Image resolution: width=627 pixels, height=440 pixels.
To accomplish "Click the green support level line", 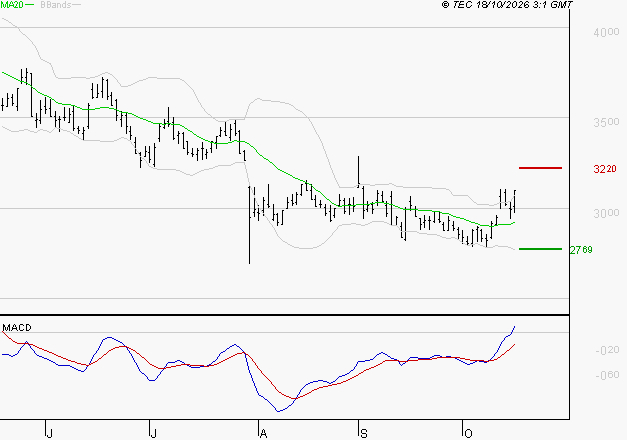I will pos(540,249).
